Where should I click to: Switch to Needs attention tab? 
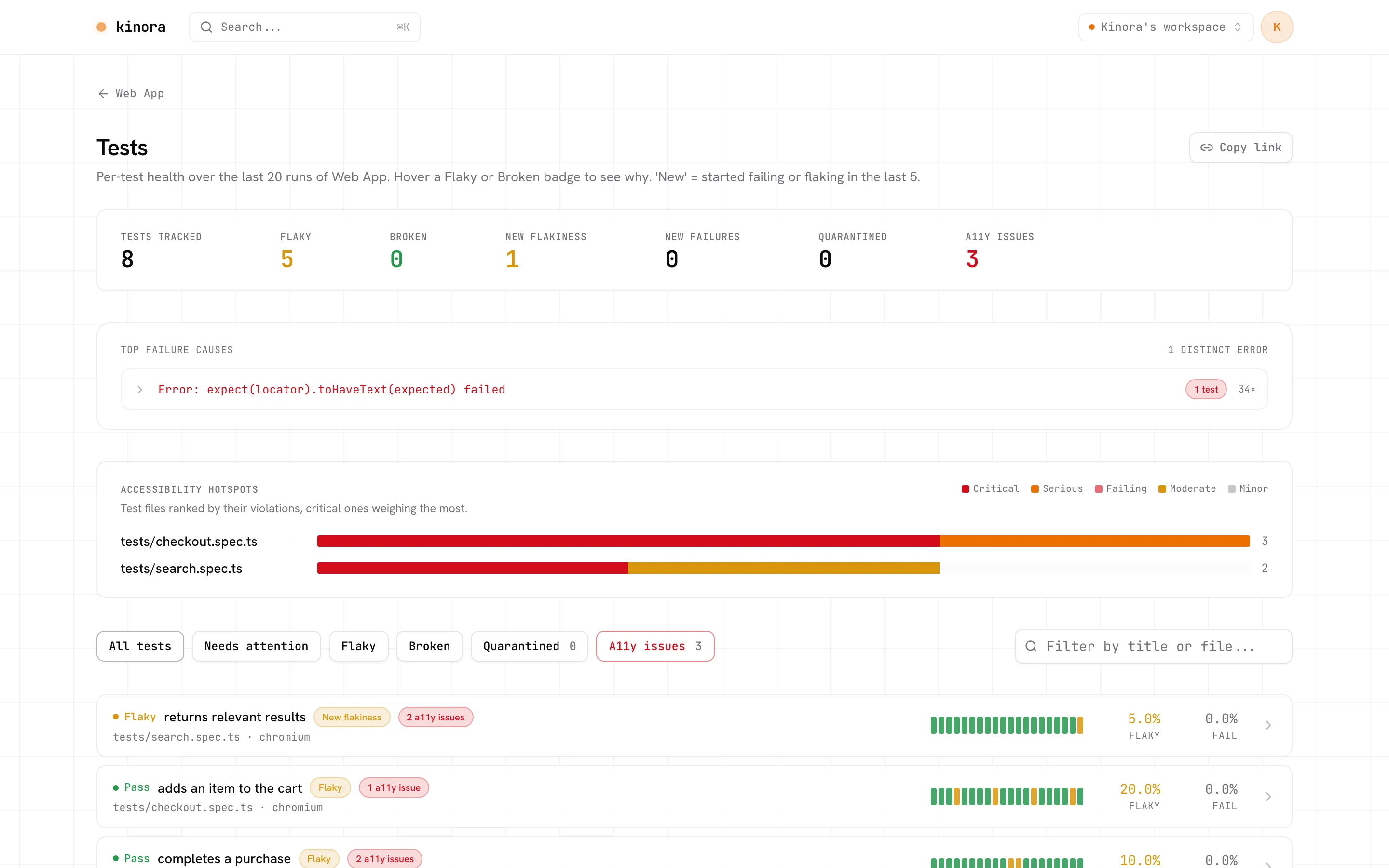pyautogui.click(x=256, y=646)
